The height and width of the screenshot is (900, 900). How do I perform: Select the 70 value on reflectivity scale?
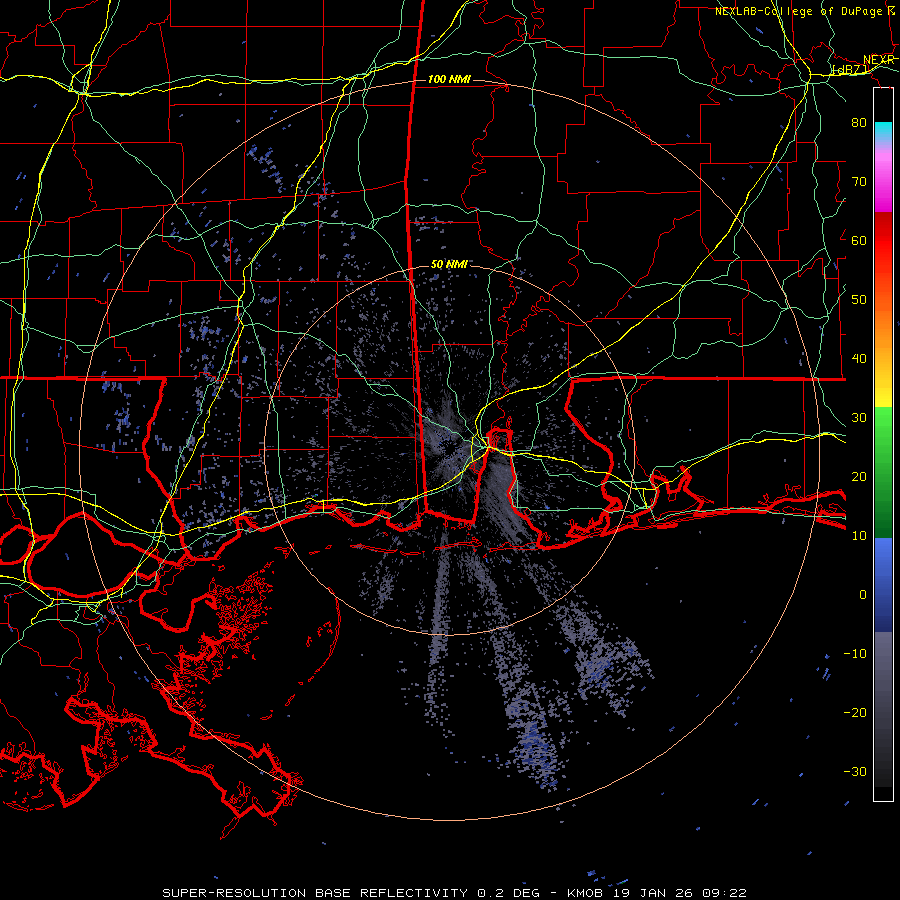[x=859, y=181]
